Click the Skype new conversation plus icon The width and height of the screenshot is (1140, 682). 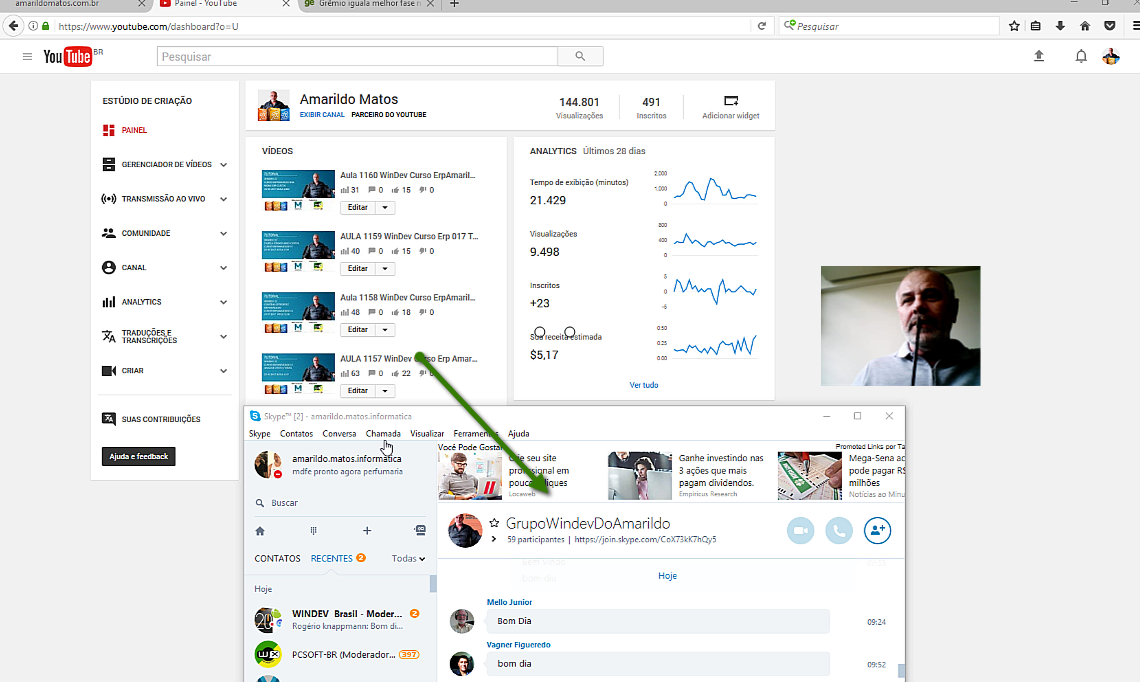pyautogui.click(x=367, y=531)
